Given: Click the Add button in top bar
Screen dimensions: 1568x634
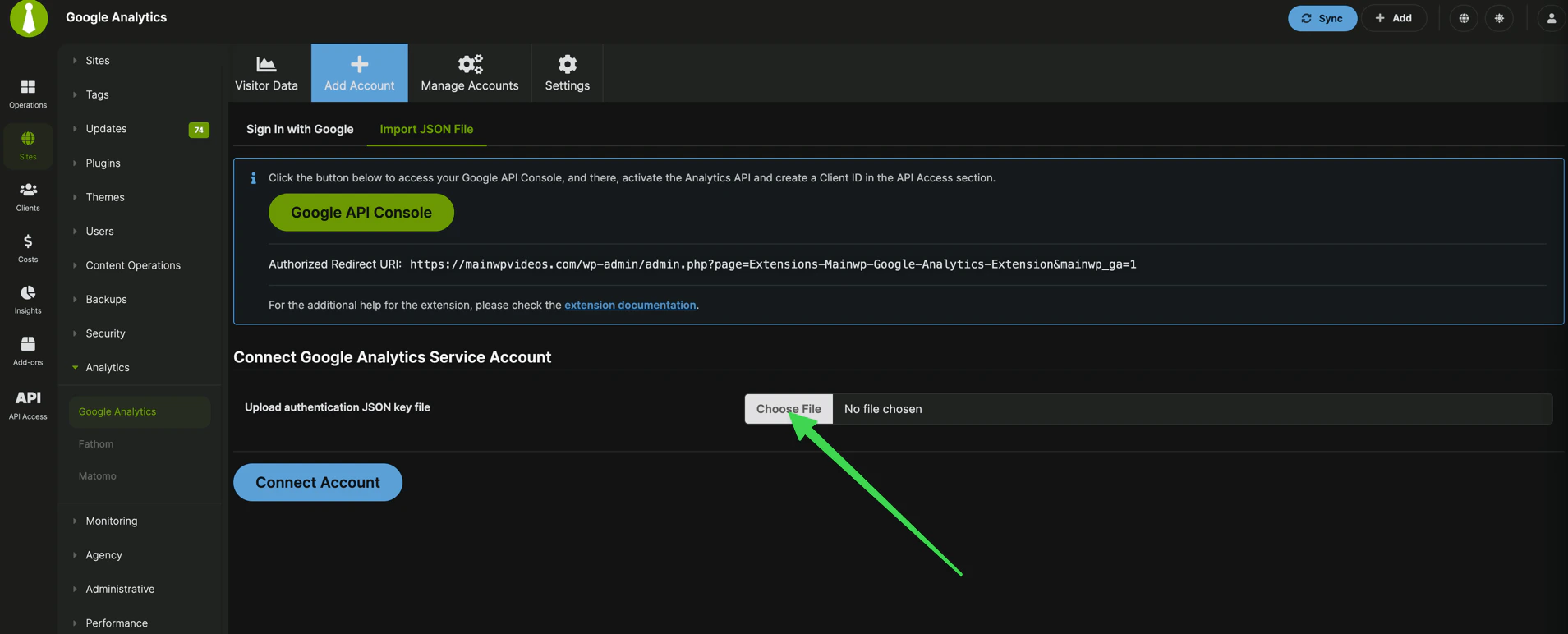Looking at the screenshot, I should click(1393, 18).
